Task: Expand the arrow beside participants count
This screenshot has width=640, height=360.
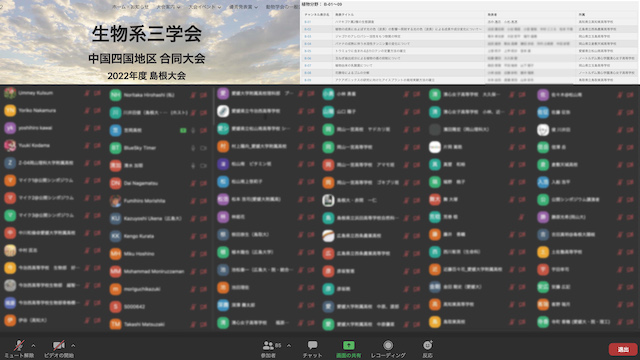Action: tap(289, 346)
